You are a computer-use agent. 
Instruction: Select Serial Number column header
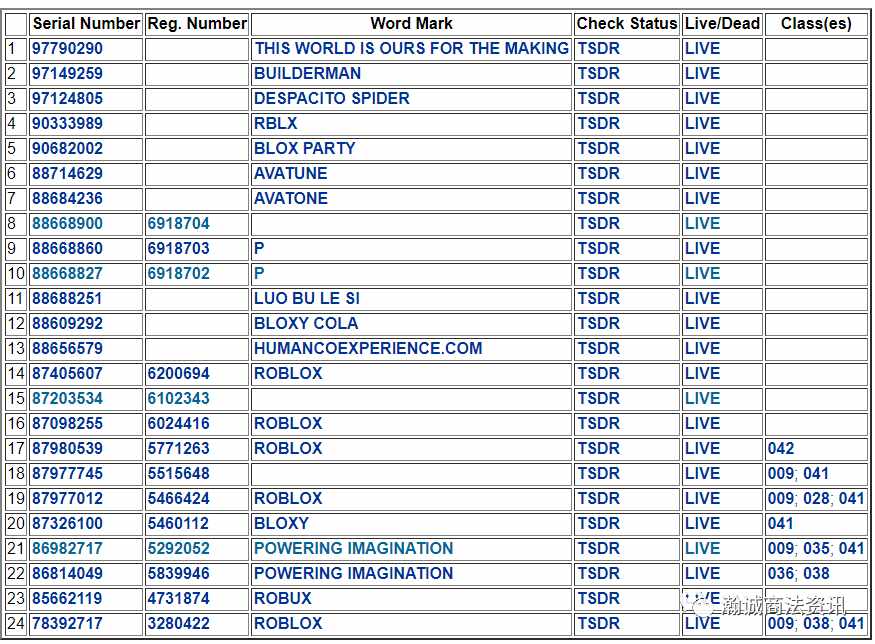tap(86, 23)
